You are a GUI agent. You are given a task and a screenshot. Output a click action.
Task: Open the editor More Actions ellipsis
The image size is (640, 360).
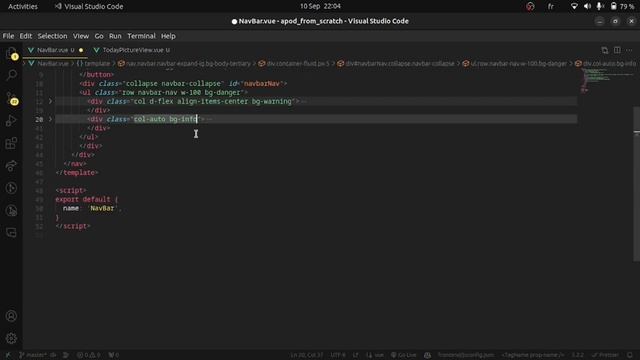629,50
